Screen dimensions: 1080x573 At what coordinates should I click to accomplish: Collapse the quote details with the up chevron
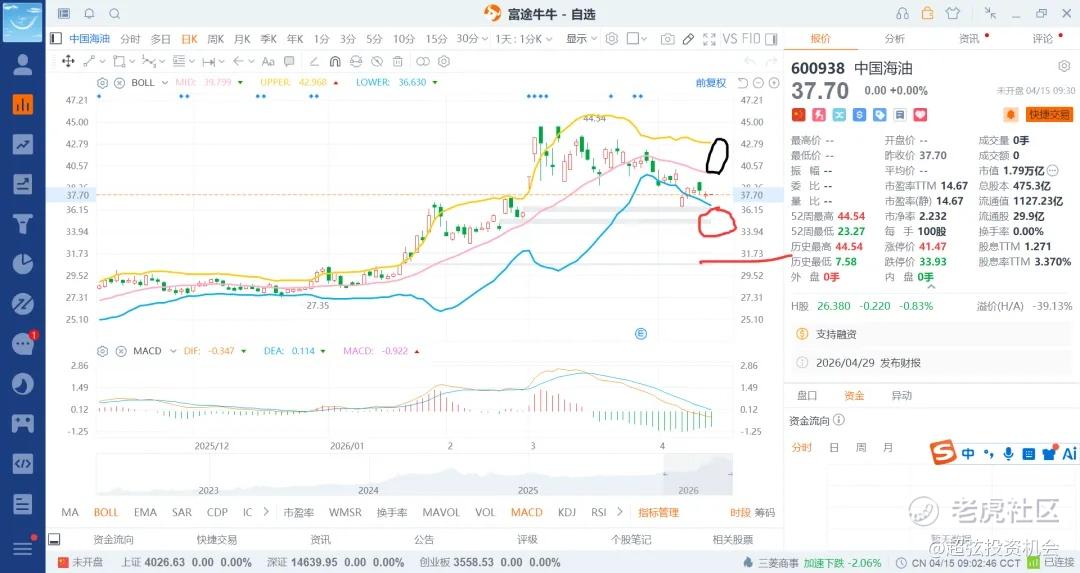click(x=931, y=286)
